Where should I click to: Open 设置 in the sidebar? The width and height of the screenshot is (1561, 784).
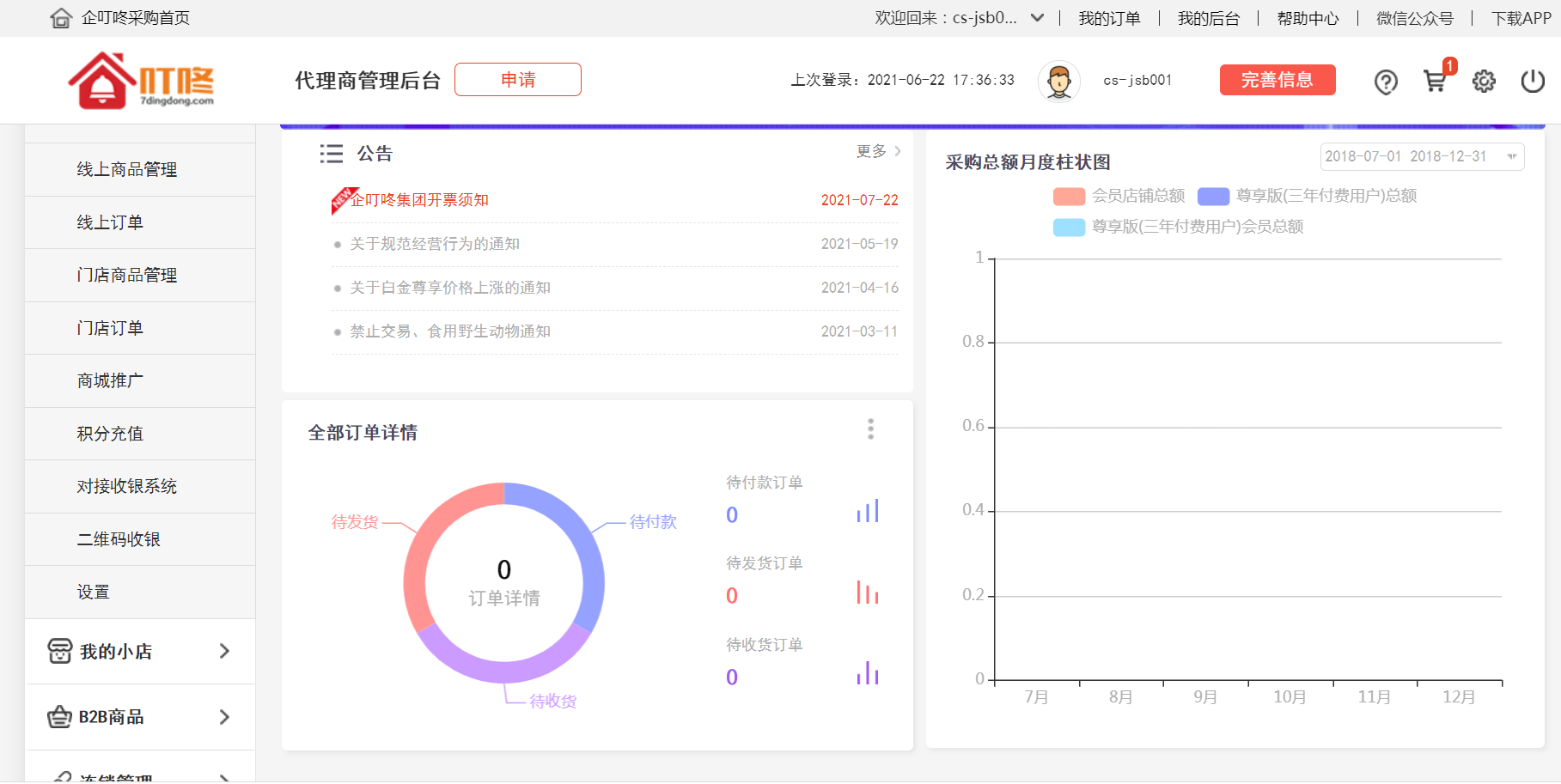tap(140, 593)
